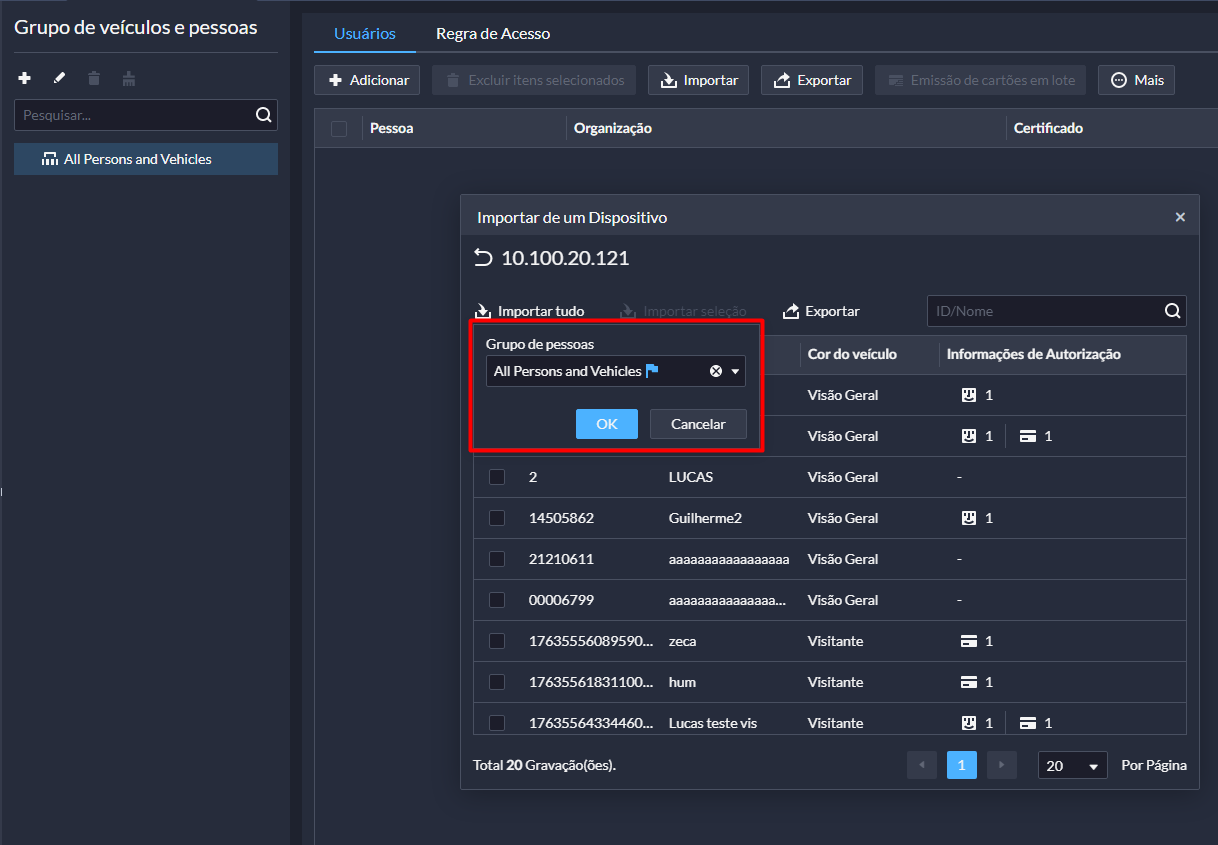This screenshot has width=1218, height=845.
Task: Confirm with the OK button
Action: (607, 424)
